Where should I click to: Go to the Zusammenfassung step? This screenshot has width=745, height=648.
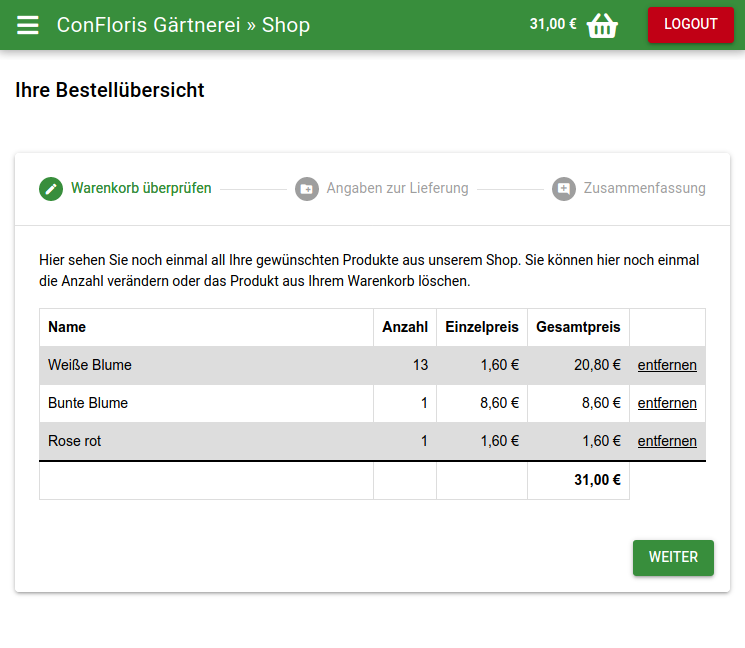(644, 188)
